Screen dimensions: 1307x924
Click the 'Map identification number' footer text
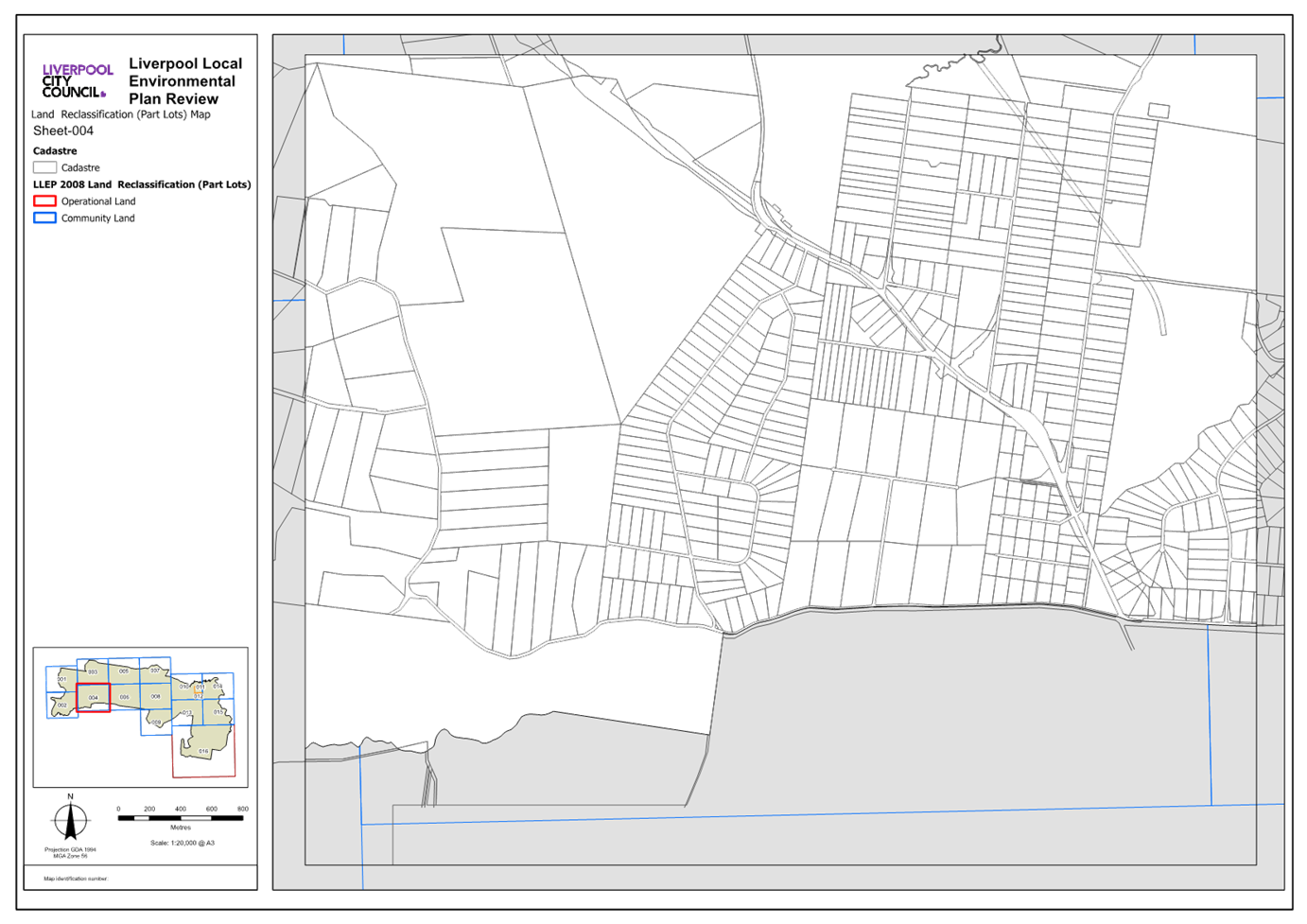[x=76, y=879]
